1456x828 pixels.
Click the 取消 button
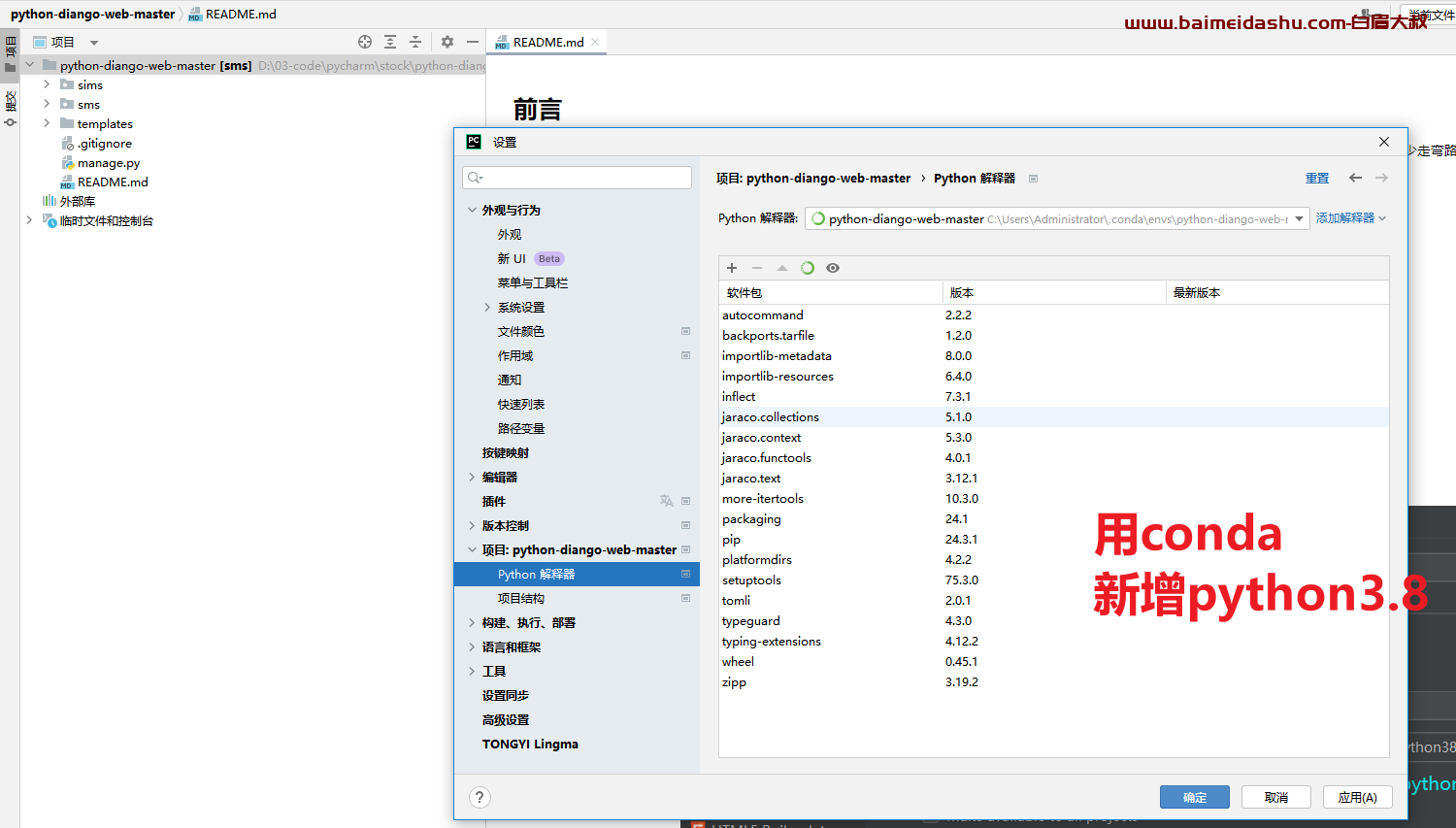[1276, 797]
